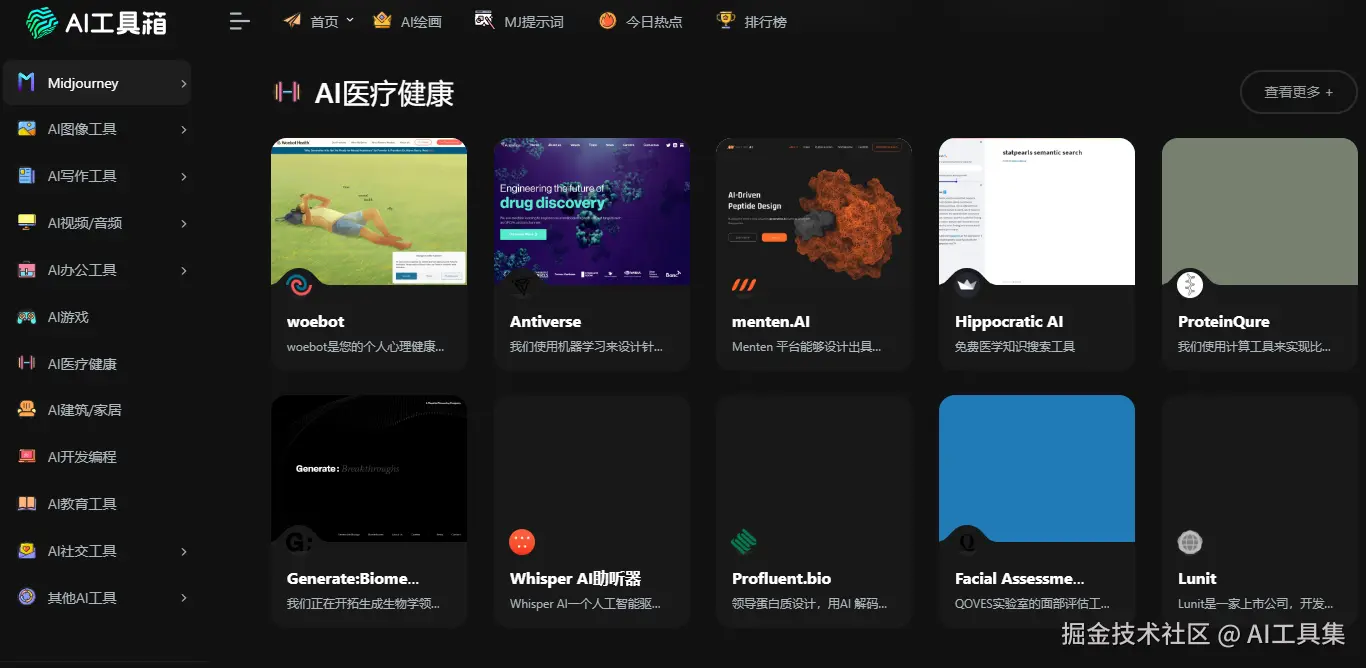This screenshot has width=1366, height=668.
Task: Open the Lunit title link
Action: (1197, 578)
